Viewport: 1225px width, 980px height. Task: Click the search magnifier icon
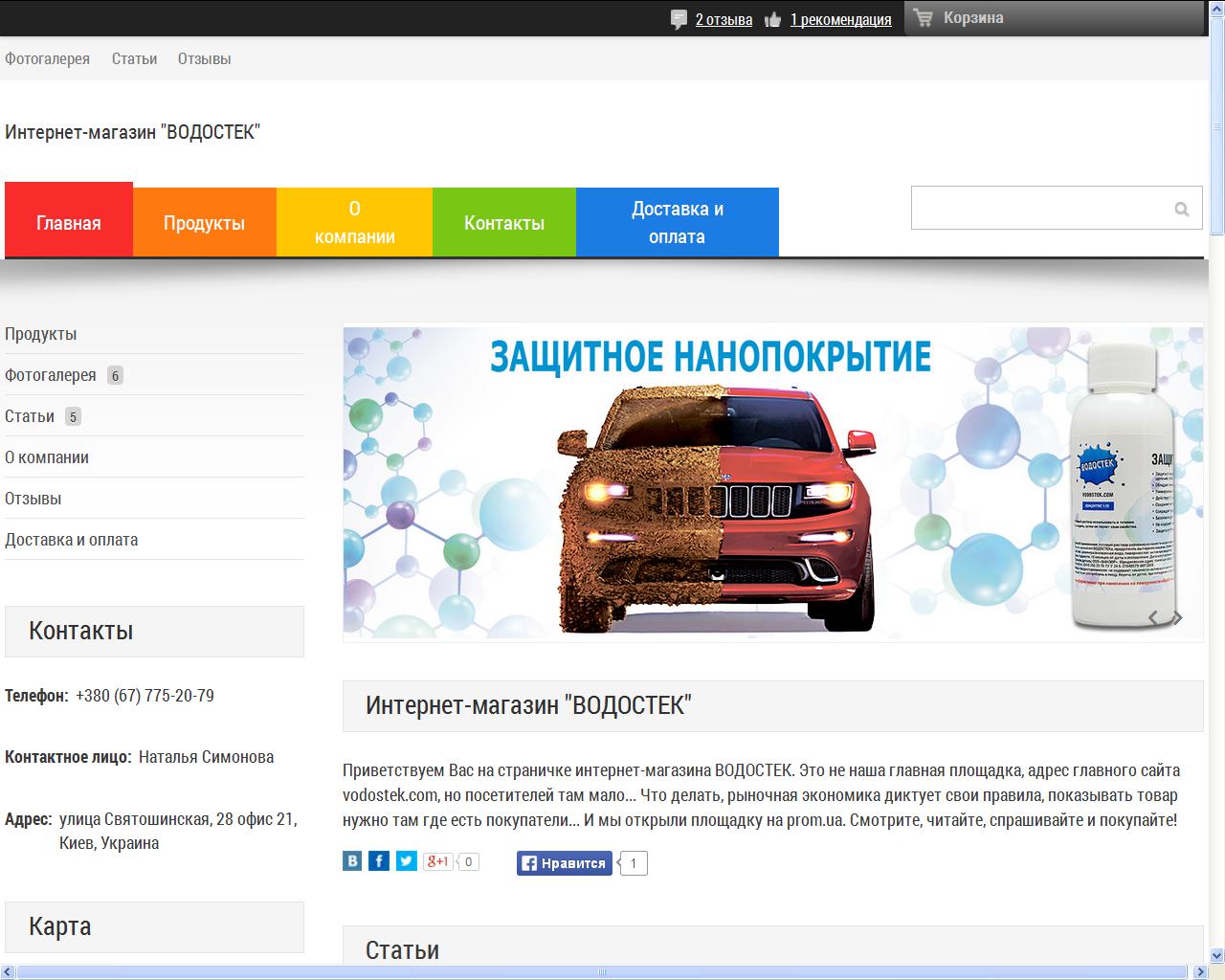click(x=1182, y=210)
